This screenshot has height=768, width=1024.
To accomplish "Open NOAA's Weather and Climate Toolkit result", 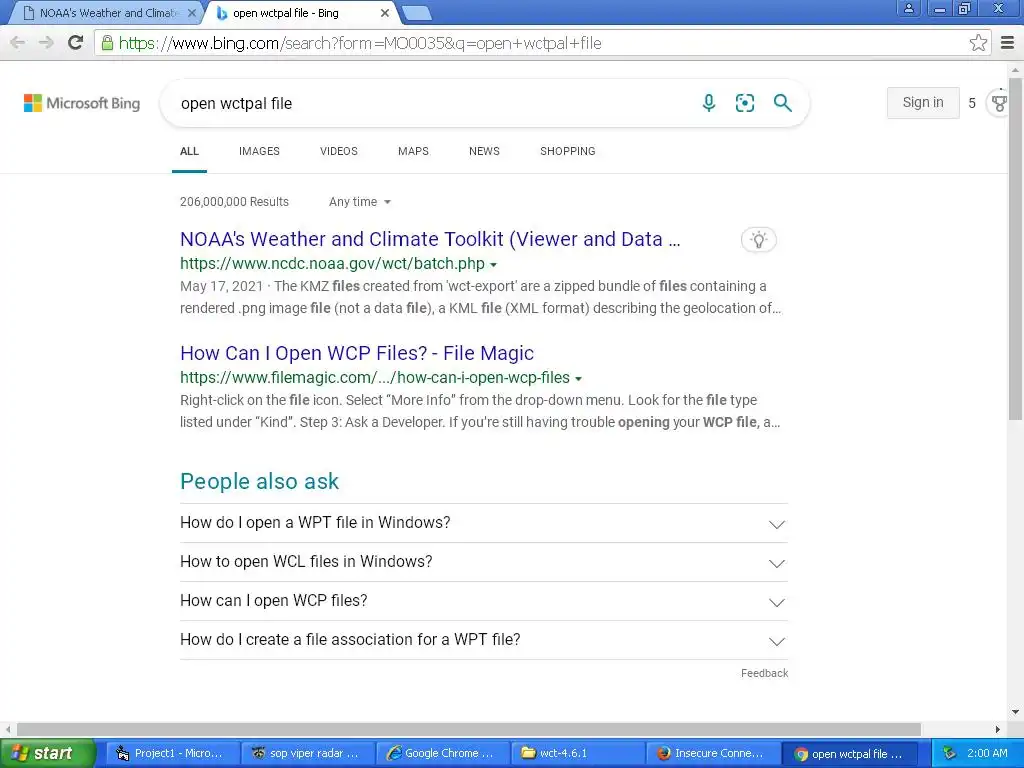I will coord(430,239).
